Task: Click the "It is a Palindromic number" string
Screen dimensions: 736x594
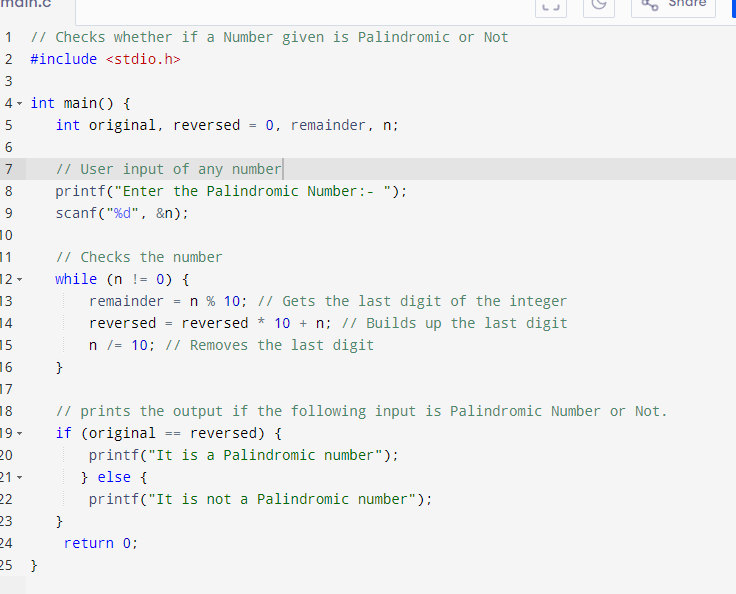Action: click(265, 455)
